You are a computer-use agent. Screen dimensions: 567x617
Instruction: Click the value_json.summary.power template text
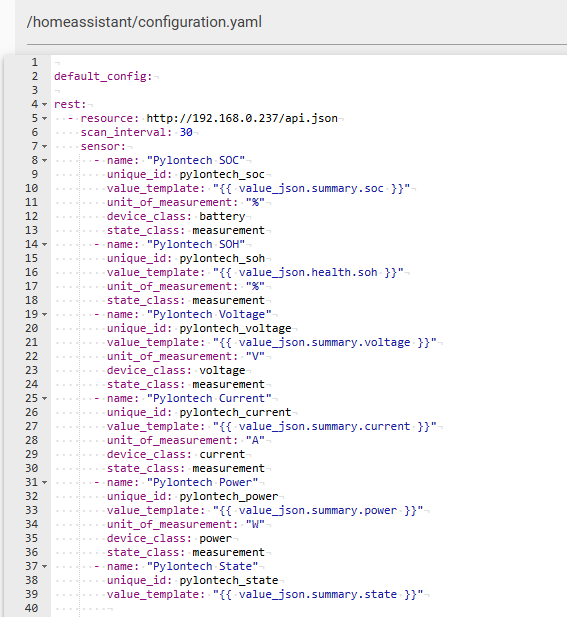coord(318,510)
